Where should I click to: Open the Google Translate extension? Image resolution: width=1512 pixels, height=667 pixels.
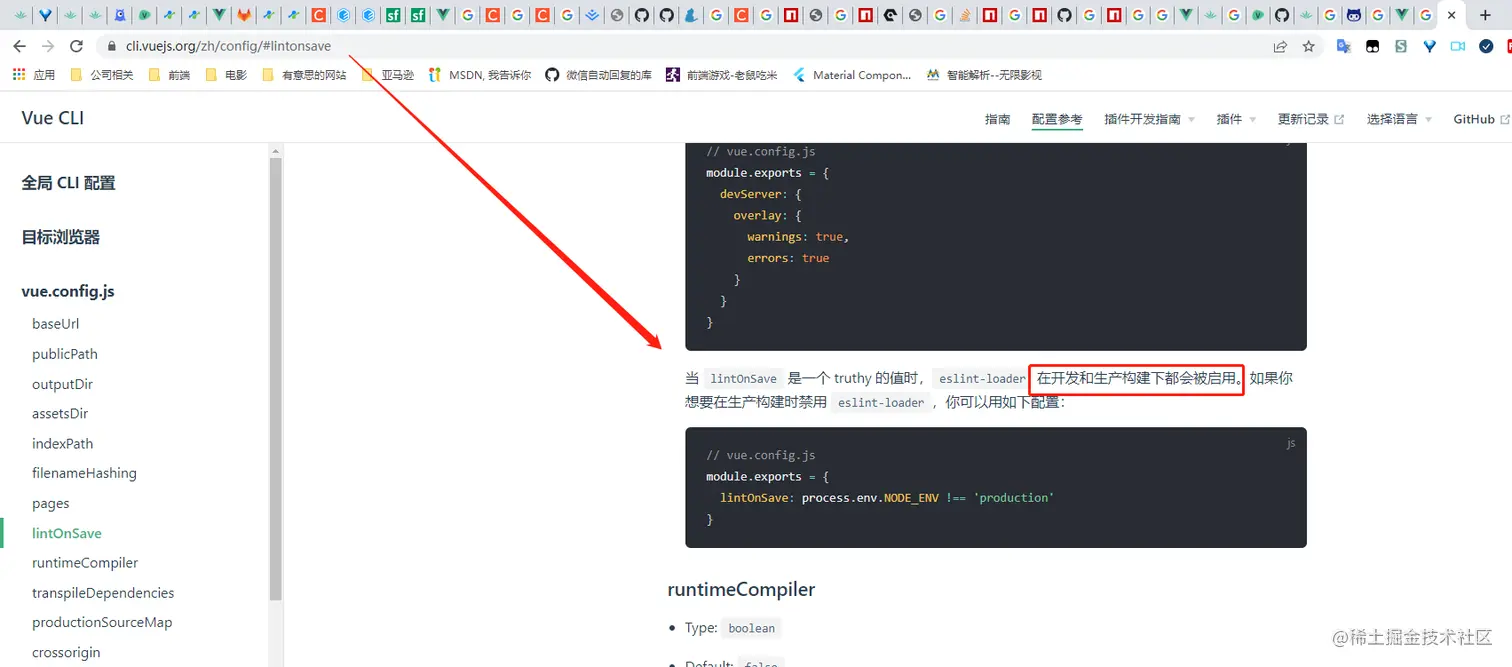(x=1344, y=46)
